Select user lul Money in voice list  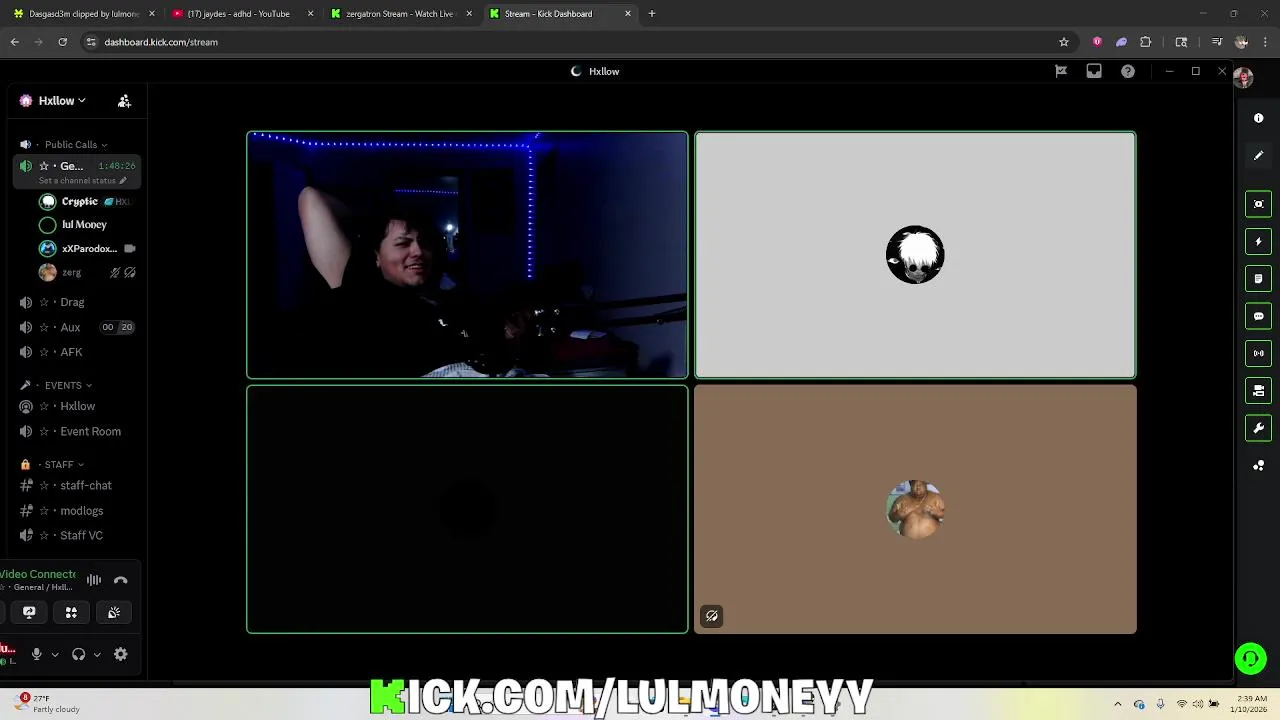(84, 225)
